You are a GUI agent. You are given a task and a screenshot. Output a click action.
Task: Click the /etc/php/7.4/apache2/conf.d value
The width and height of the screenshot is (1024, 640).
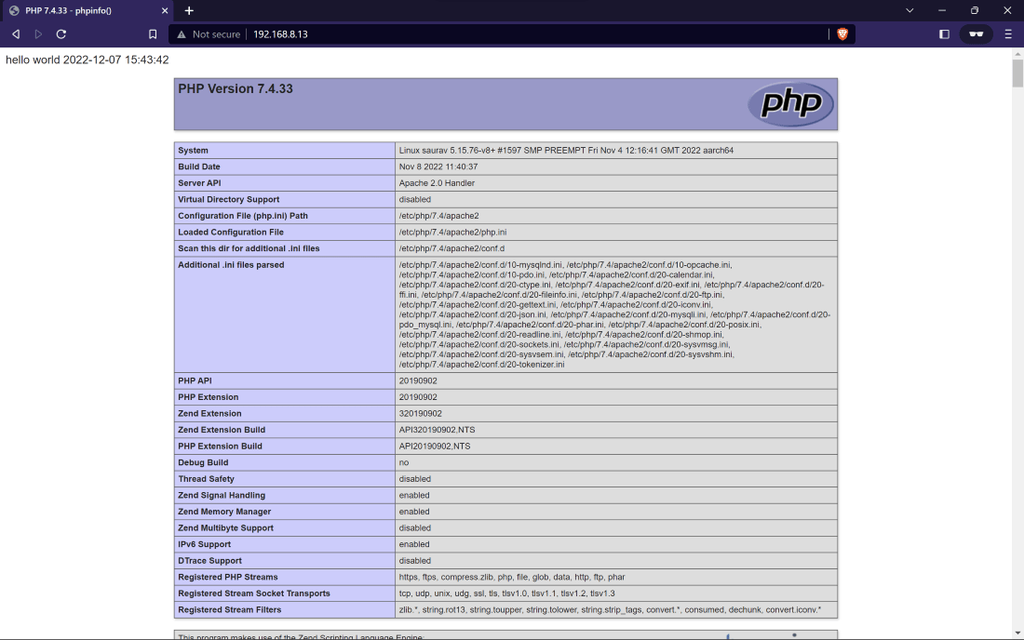pos(451,248)
